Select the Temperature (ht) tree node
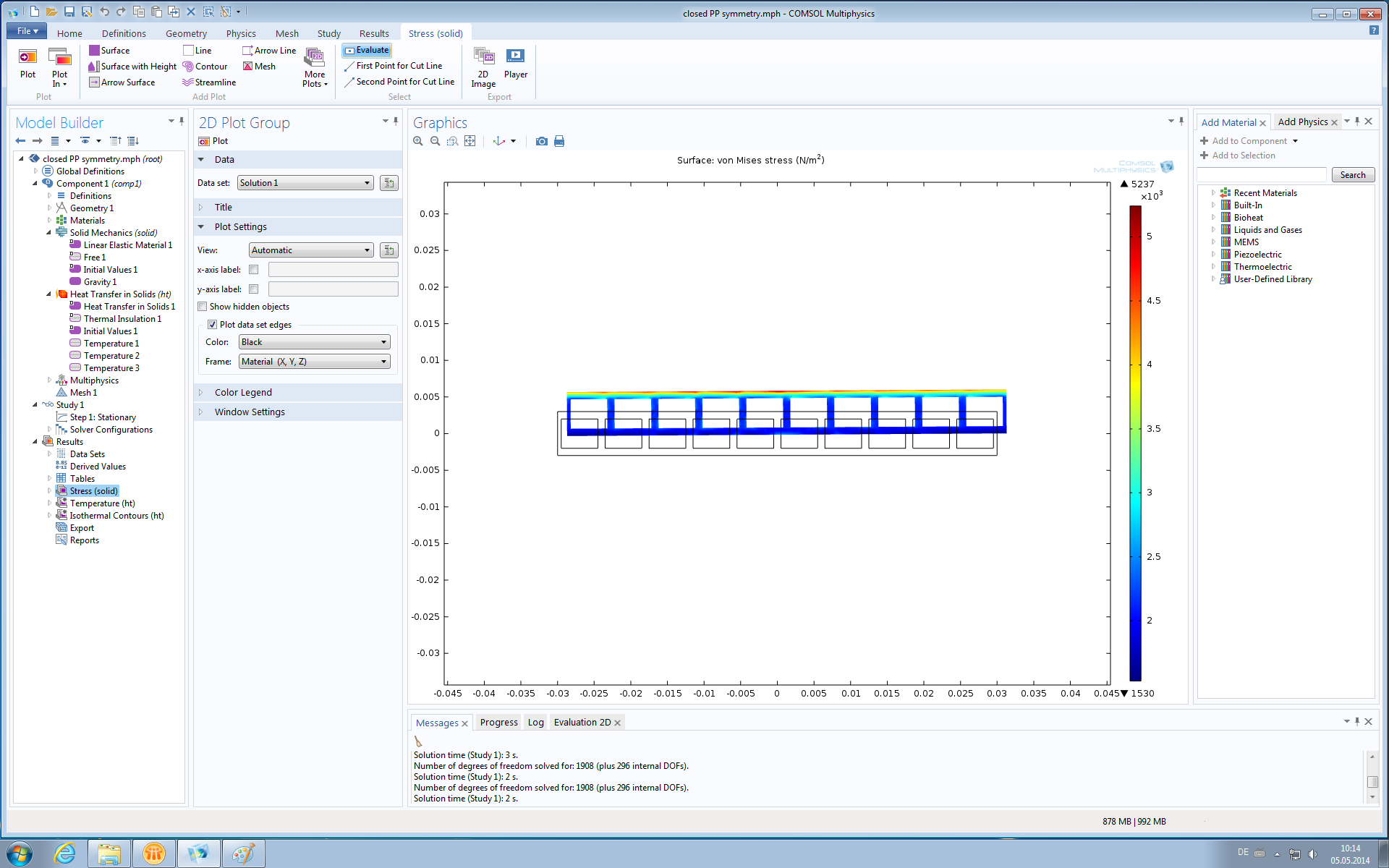1389x868 pixels. (102, 503)
